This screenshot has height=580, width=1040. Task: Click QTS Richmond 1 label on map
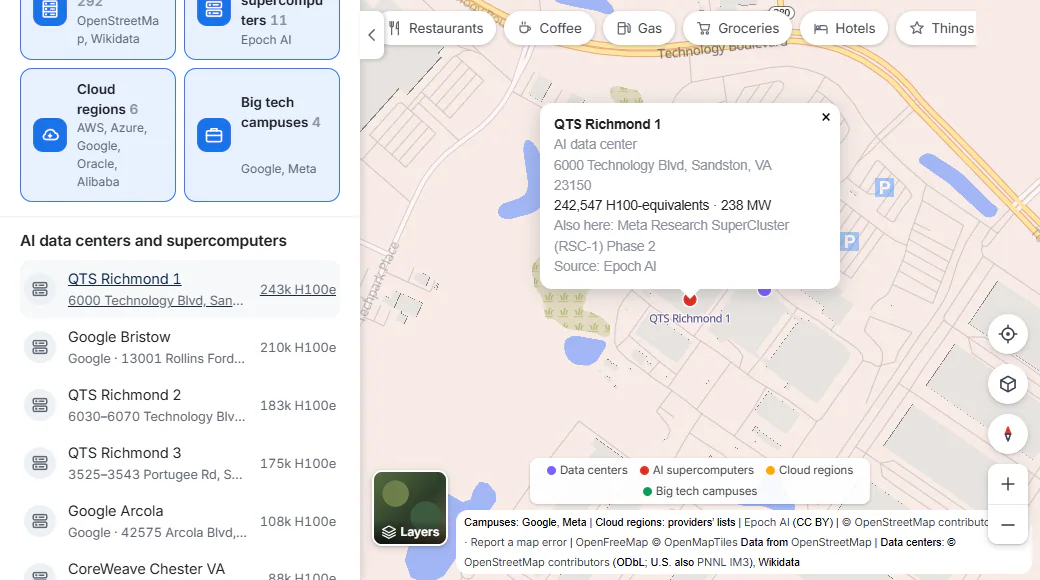[x=689, y=319]
